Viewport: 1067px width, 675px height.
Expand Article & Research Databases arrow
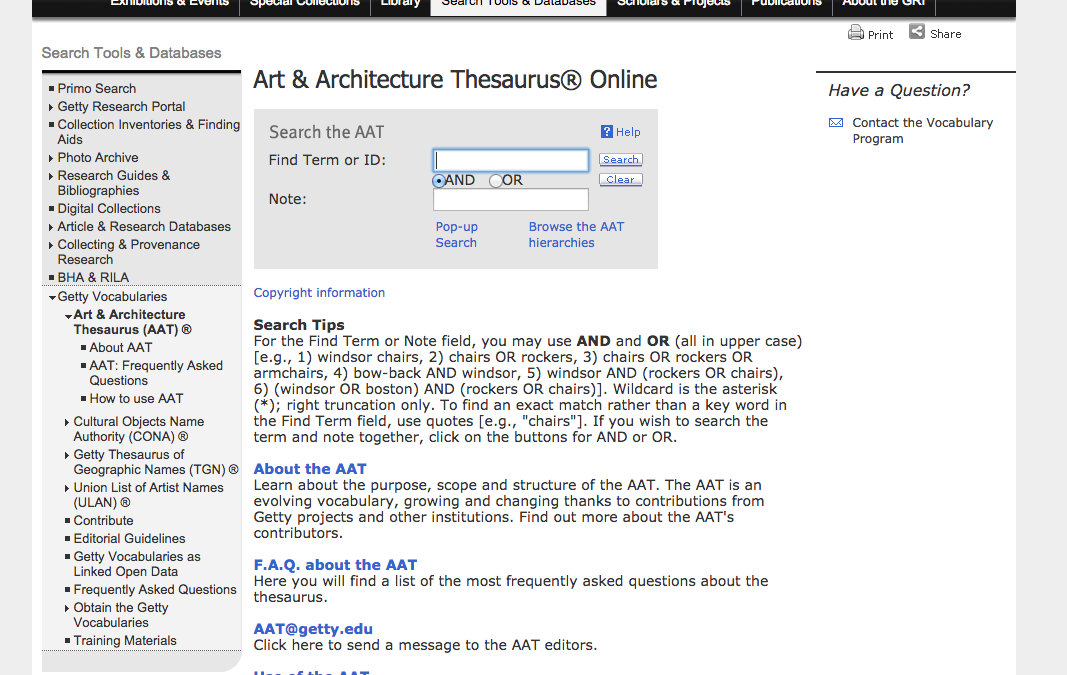51,227
